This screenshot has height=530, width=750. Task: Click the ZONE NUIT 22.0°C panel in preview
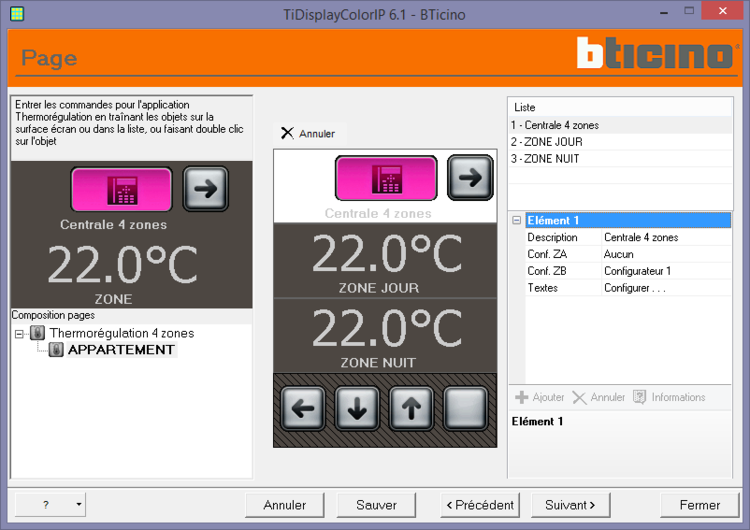coord(385,336)
